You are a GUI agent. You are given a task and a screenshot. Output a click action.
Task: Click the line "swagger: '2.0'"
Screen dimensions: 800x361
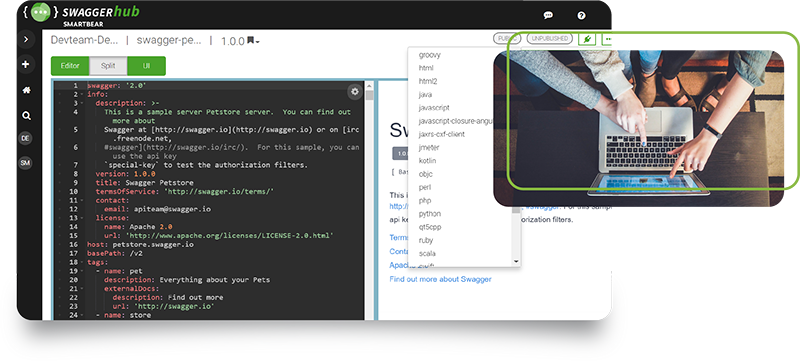[x=117, y=86]
